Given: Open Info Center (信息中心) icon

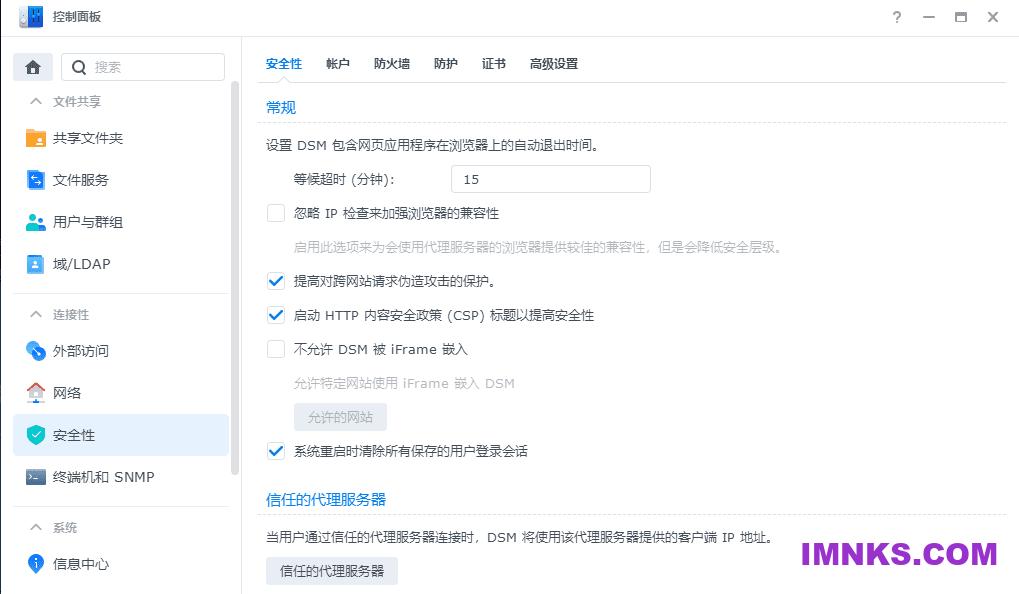Looking at the screenshot, I should [36, 564].
